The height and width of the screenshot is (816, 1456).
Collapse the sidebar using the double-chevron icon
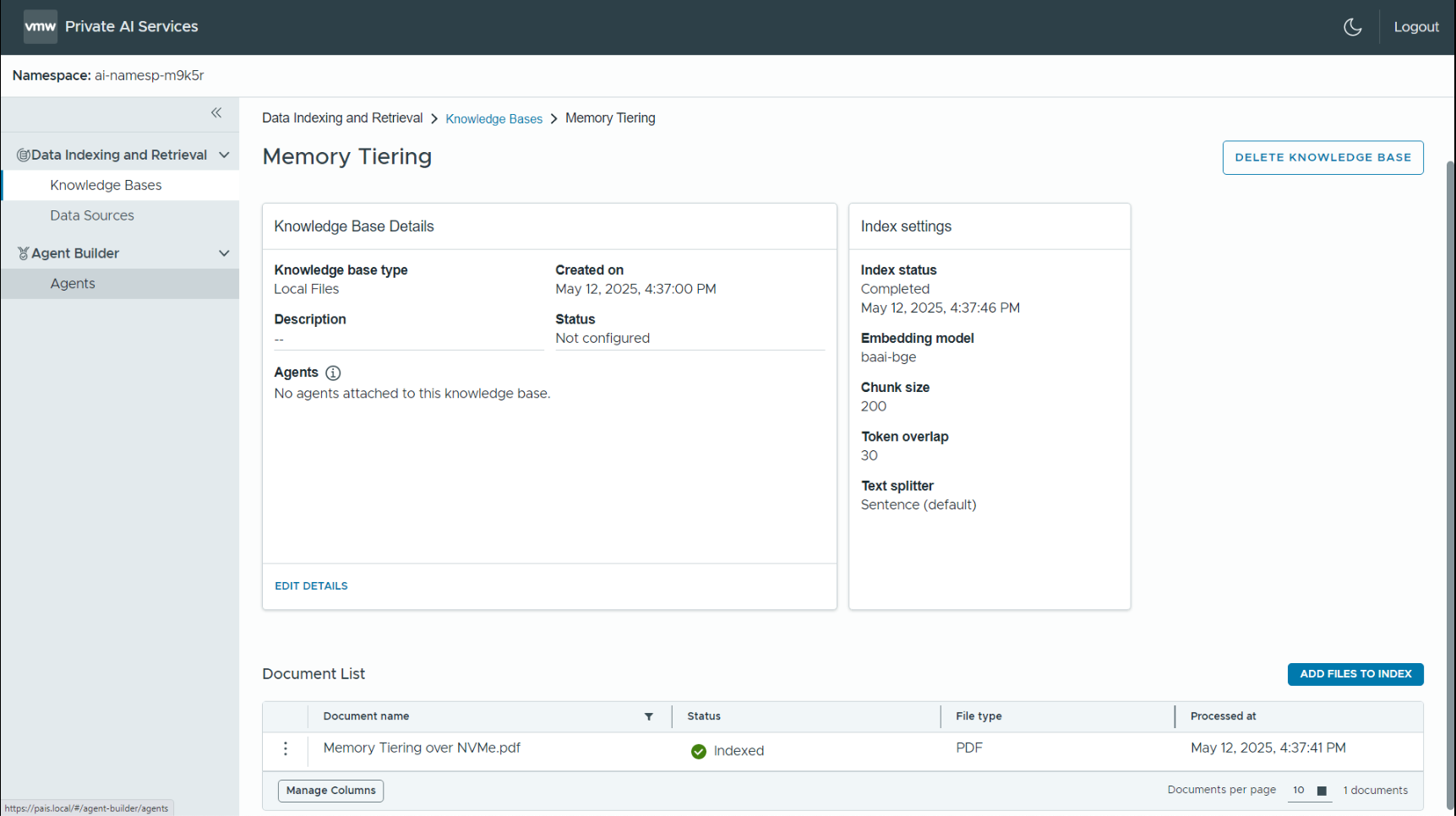[x=216, y=113]
